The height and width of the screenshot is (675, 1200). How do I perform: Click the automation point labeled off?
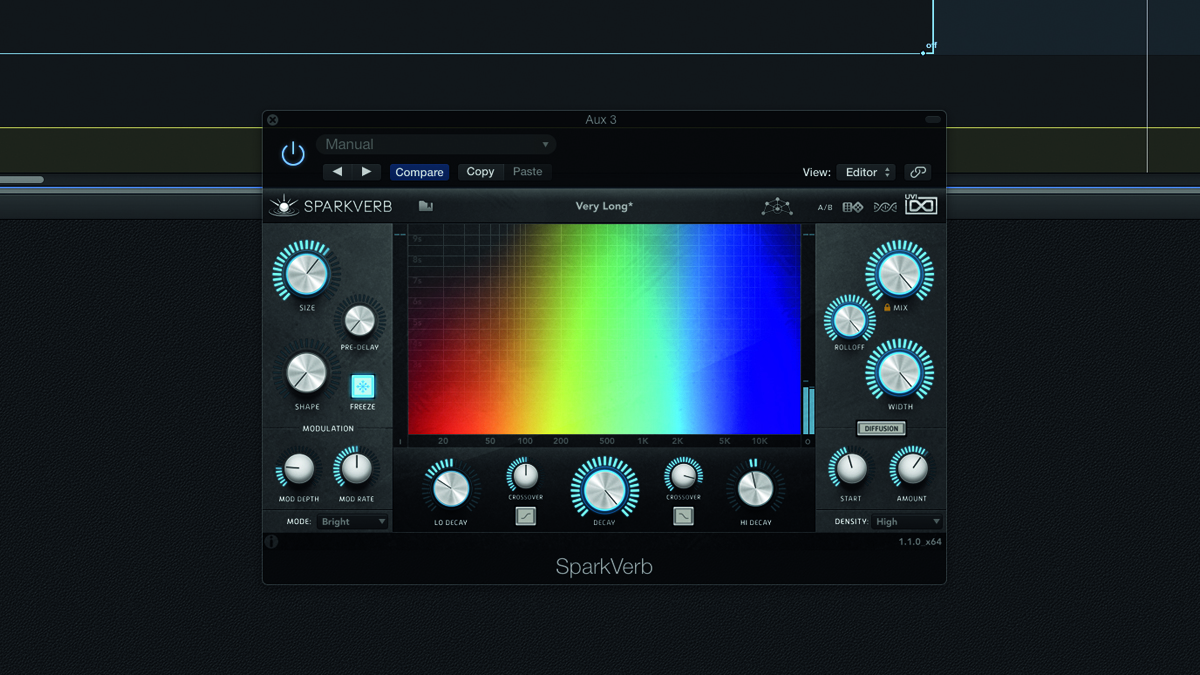point(924,51)
